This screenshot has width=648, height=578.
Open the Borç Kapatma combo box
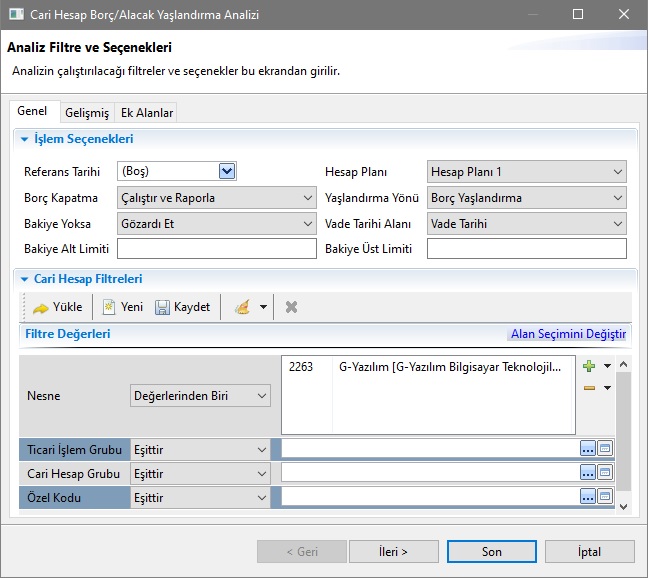[217, 198]
